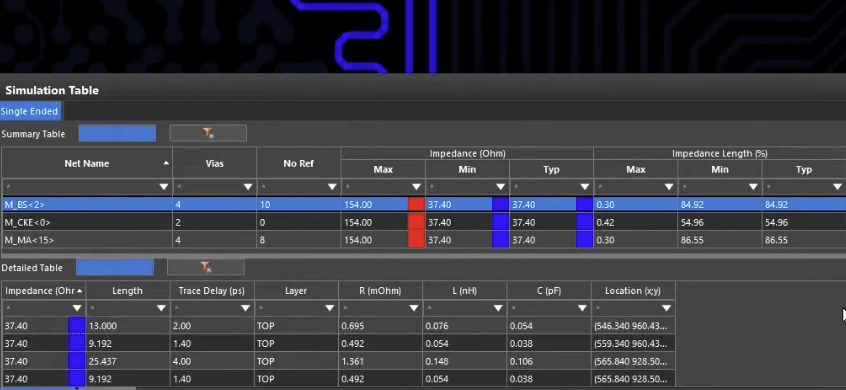Sort by Net Name column header
Image resolution: width=846 pixels, height=390 pixels.
tap(87, 163)
